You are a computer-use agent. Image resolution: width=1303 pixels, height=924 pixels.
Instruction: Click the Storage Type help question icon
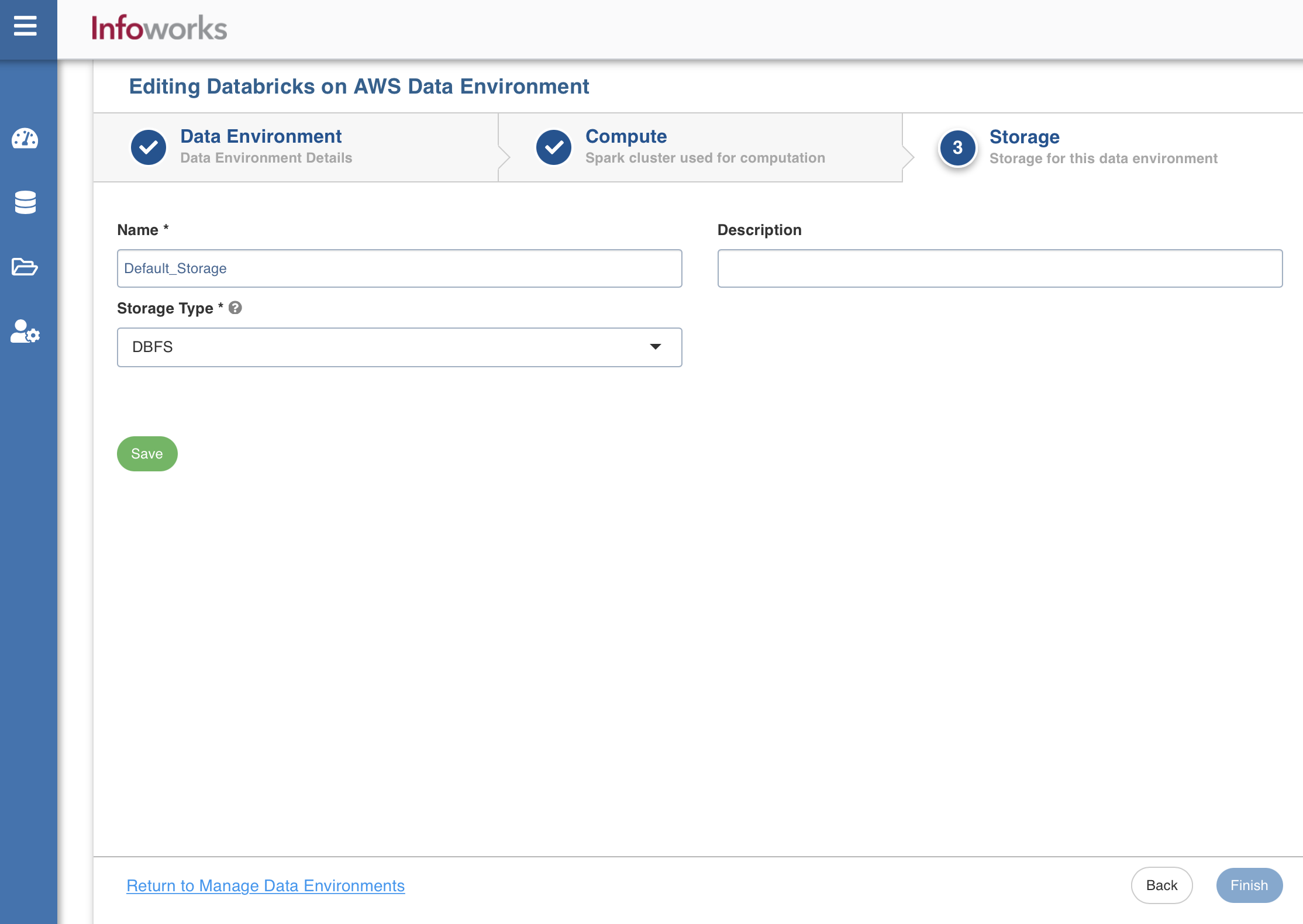coord(235,308)
